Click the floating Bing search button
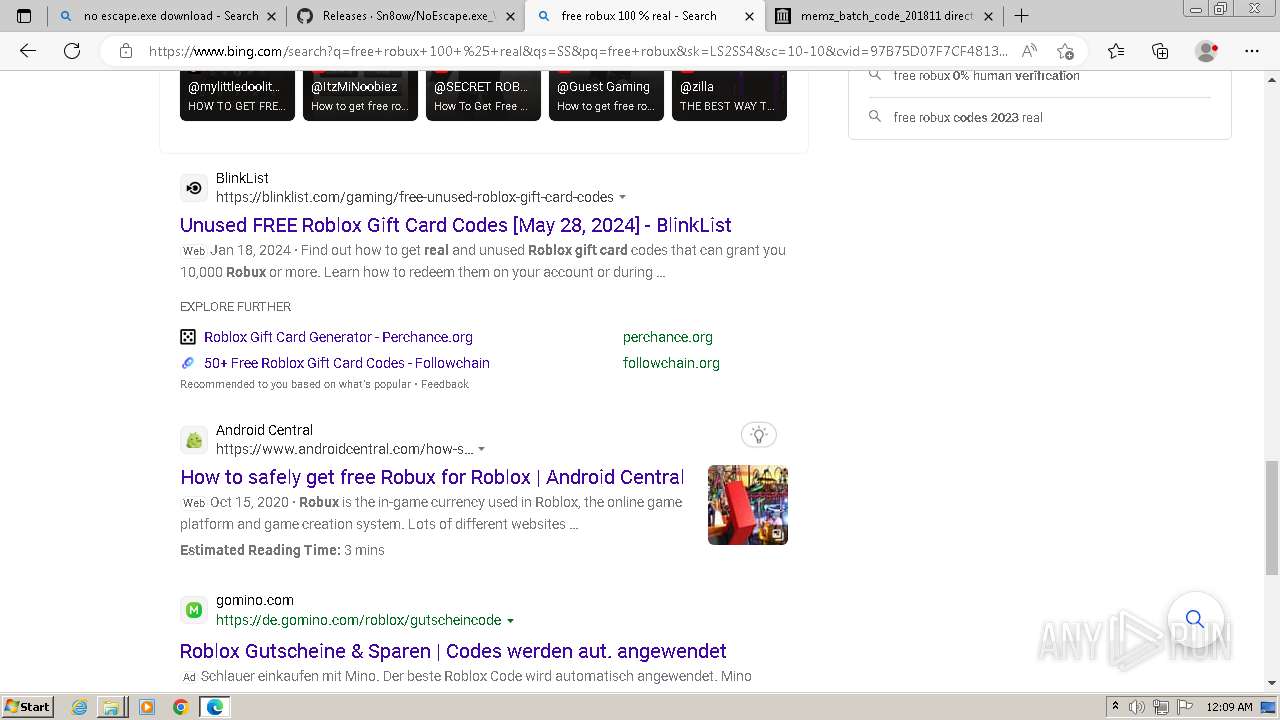This screenshot has height=720, width=1280. tap(1195, 619)
